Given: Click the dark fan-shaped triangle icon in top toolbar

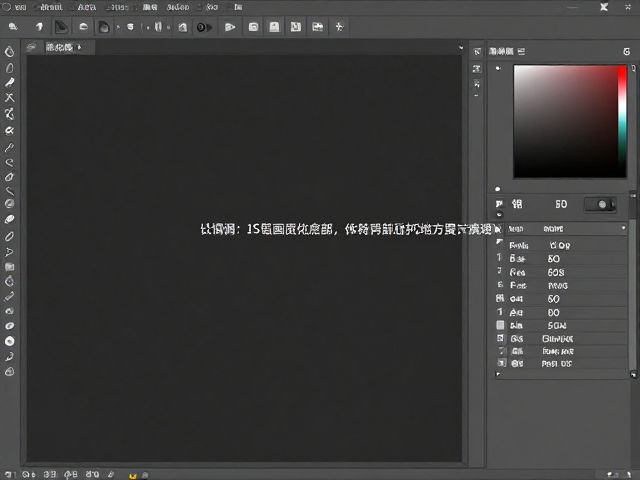Looking at the screenshot, I should click(x=61, y=27).
